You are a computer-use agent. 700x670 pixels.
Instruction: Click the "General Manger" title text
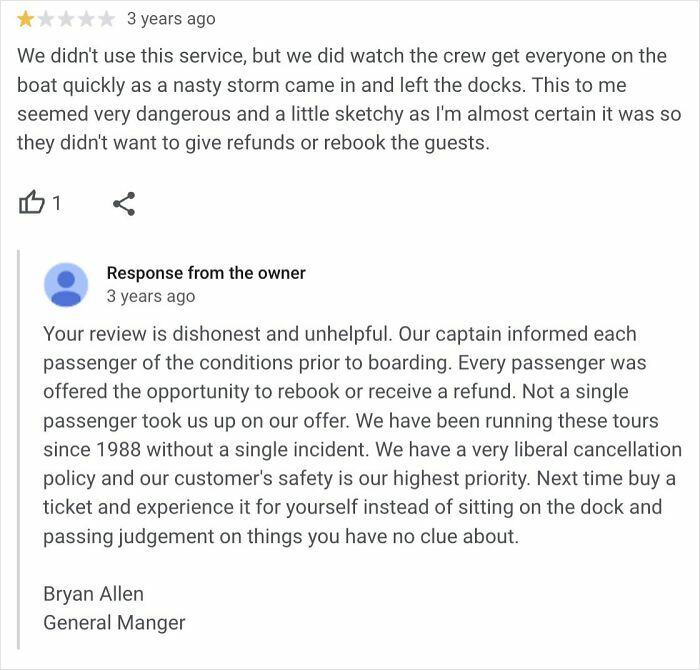(x=114, y=622)
